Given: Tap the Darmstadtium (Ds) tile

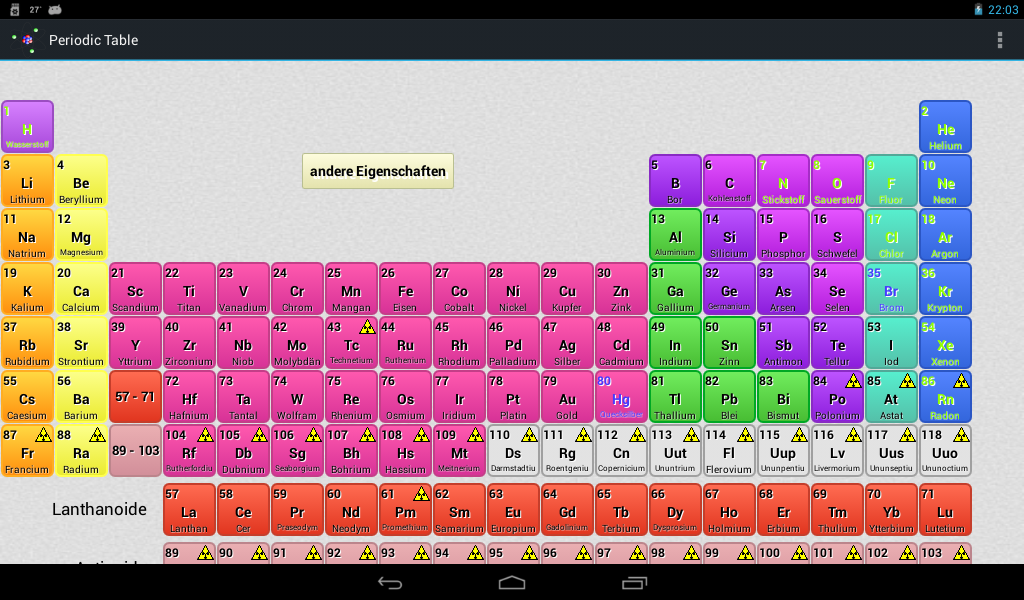Looking at the screenshot, I should pyautogui.click(x=513, y=450).
